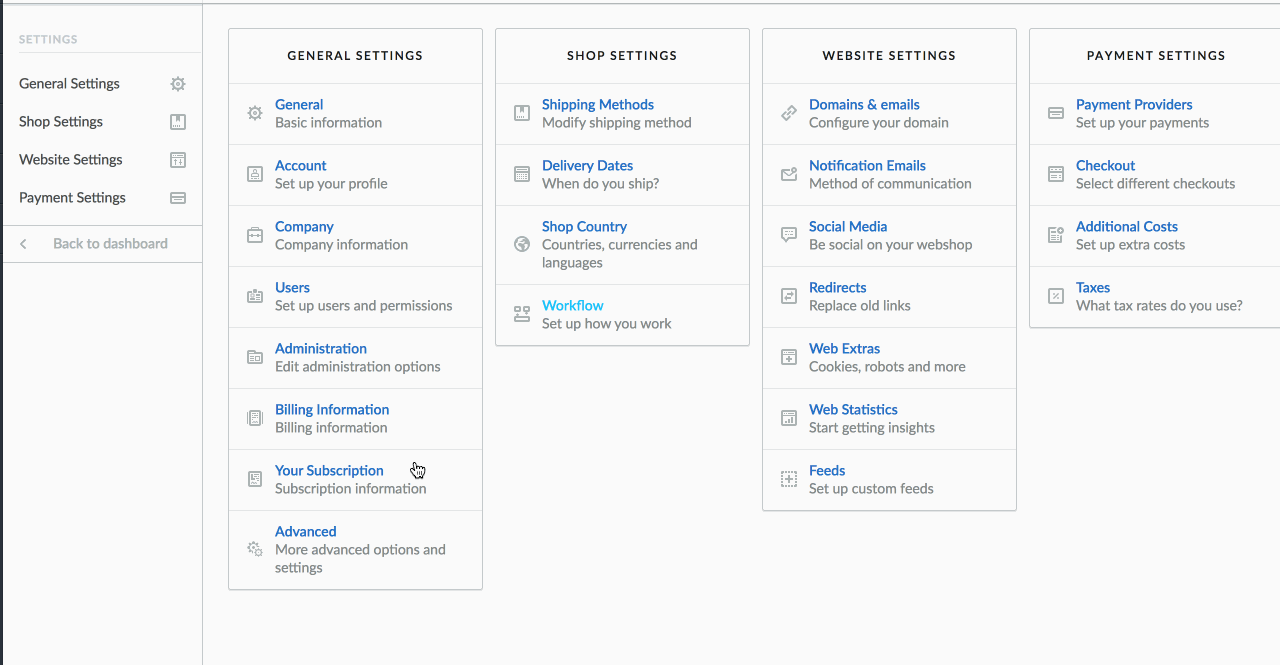Click the gear icon beside General Settings in sidebar
The width and height of the screenshot is (1280, 665).
pyautogui.click(x=178, y=84)
